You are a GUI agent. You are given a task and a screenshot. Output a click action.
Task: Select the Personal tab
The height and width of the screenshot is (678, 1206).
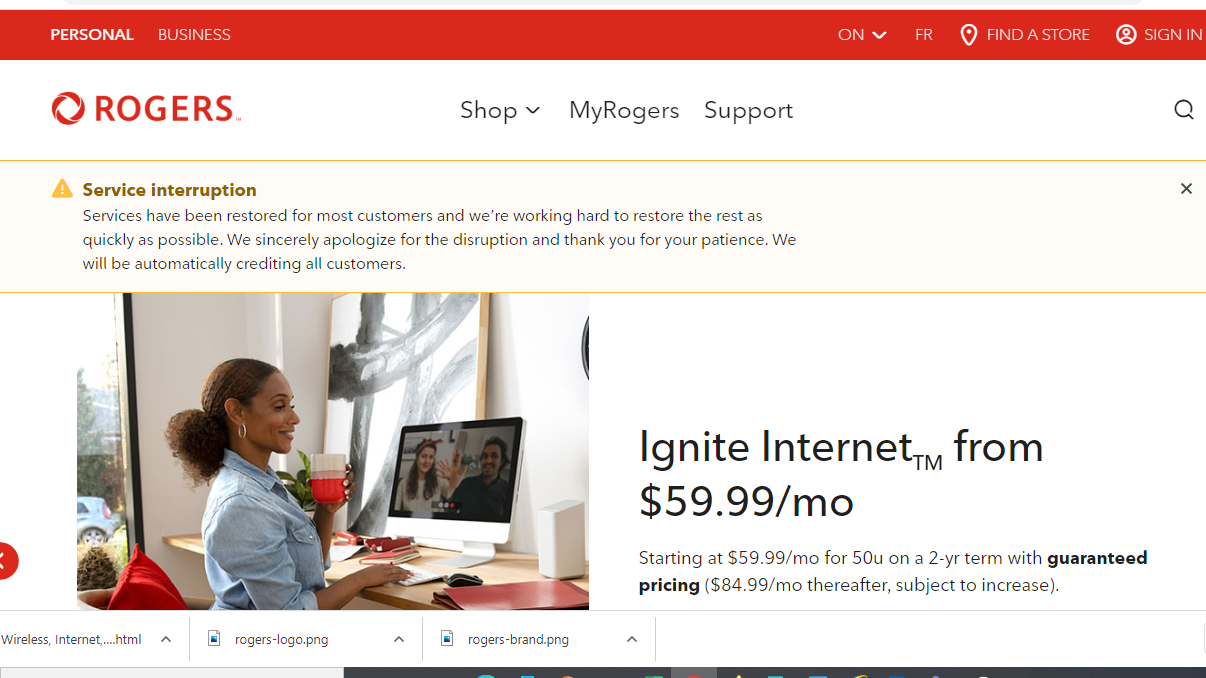coord(92,35)
